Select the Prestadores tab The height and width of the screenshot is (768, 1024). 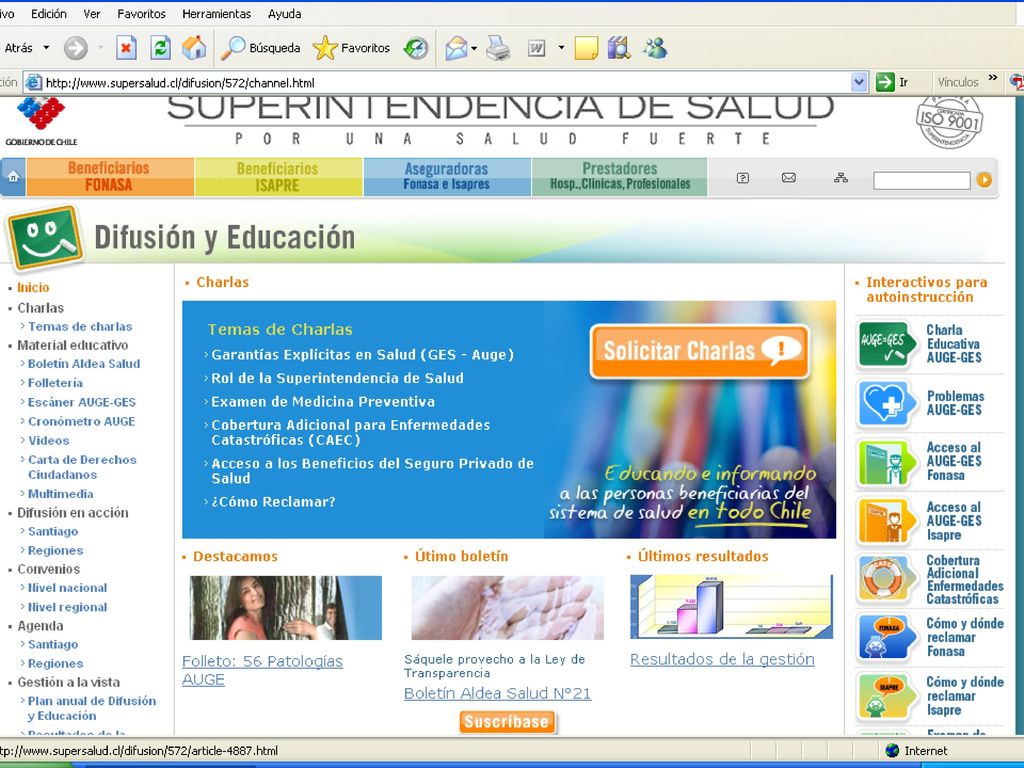pos(620,177)
